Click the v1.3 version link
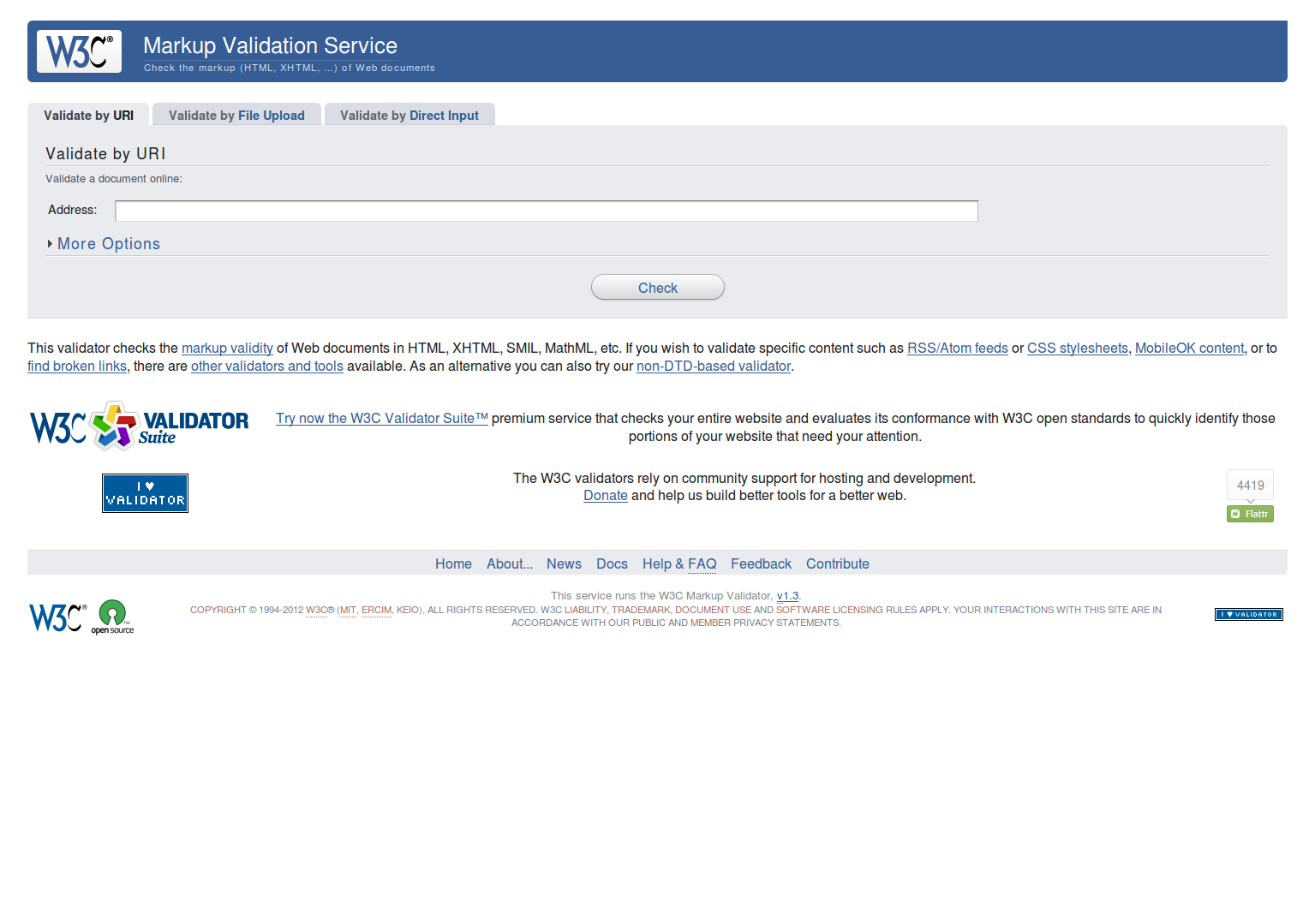The height and width of the screenshot is (924, 1315). coord(787,596)
